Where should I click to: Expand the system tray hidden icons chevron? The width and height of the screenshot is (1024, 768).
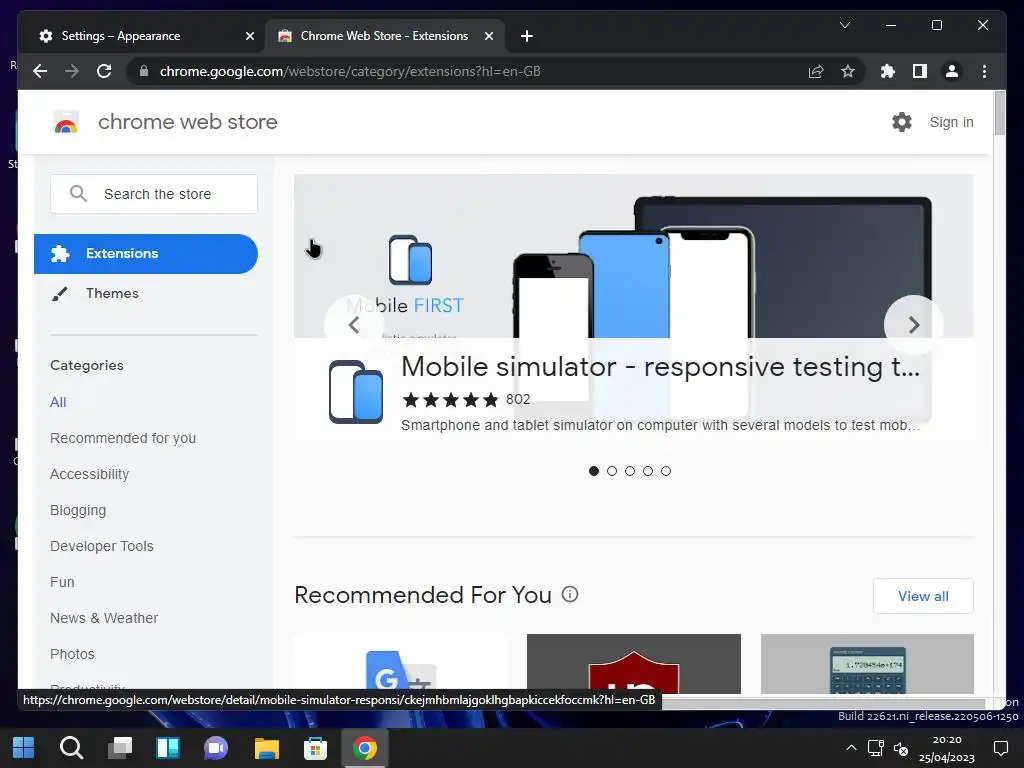click(x=851, y=748)
